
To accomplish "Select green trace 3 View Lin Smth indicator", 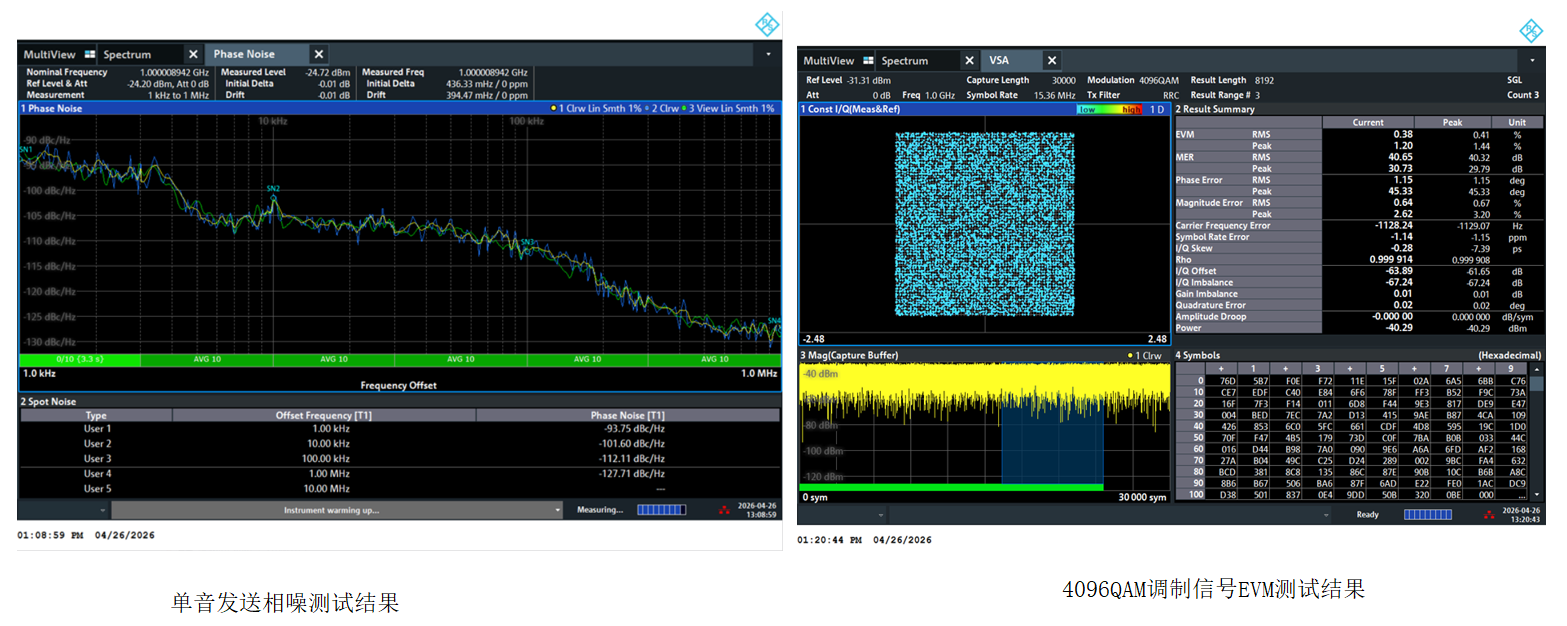I will (x=728, y=108).
